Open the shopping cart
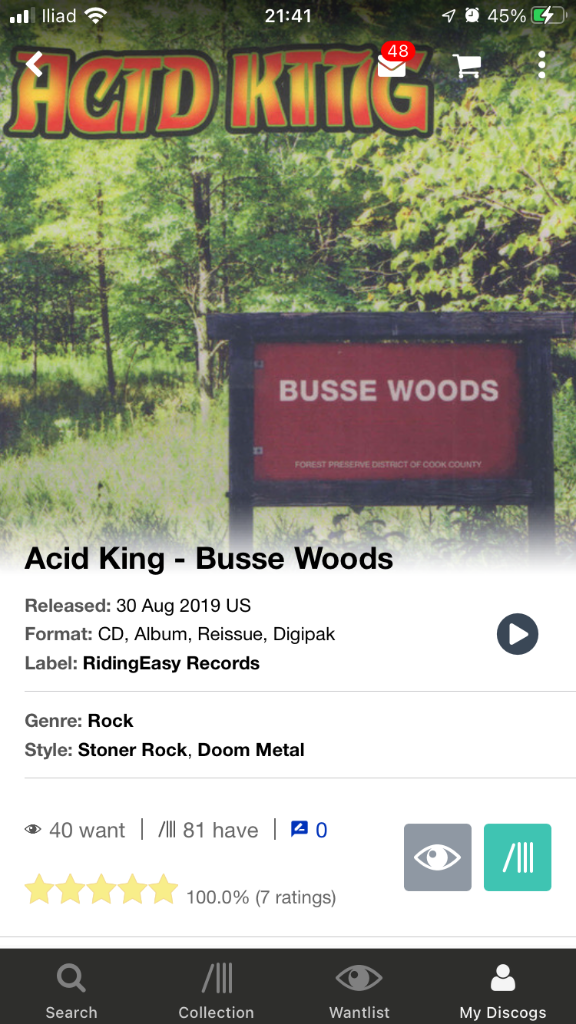576x1024 pixels. [x=468, y=66]
